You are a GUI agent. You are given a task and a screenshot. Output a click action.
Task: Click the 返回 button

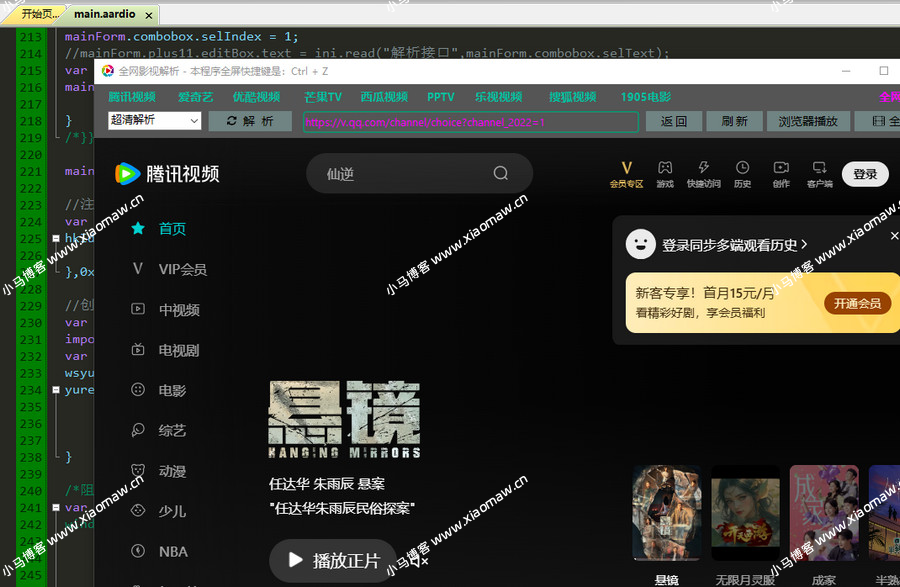pos(674,121)
